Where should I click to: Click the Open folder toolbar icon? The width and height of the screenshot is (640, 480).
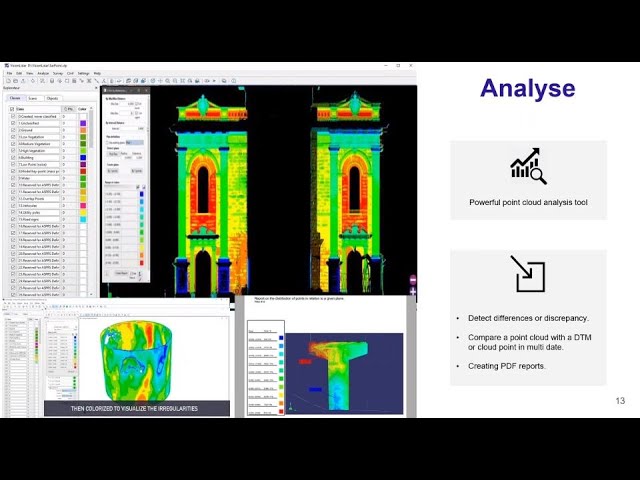click(15, 81)
